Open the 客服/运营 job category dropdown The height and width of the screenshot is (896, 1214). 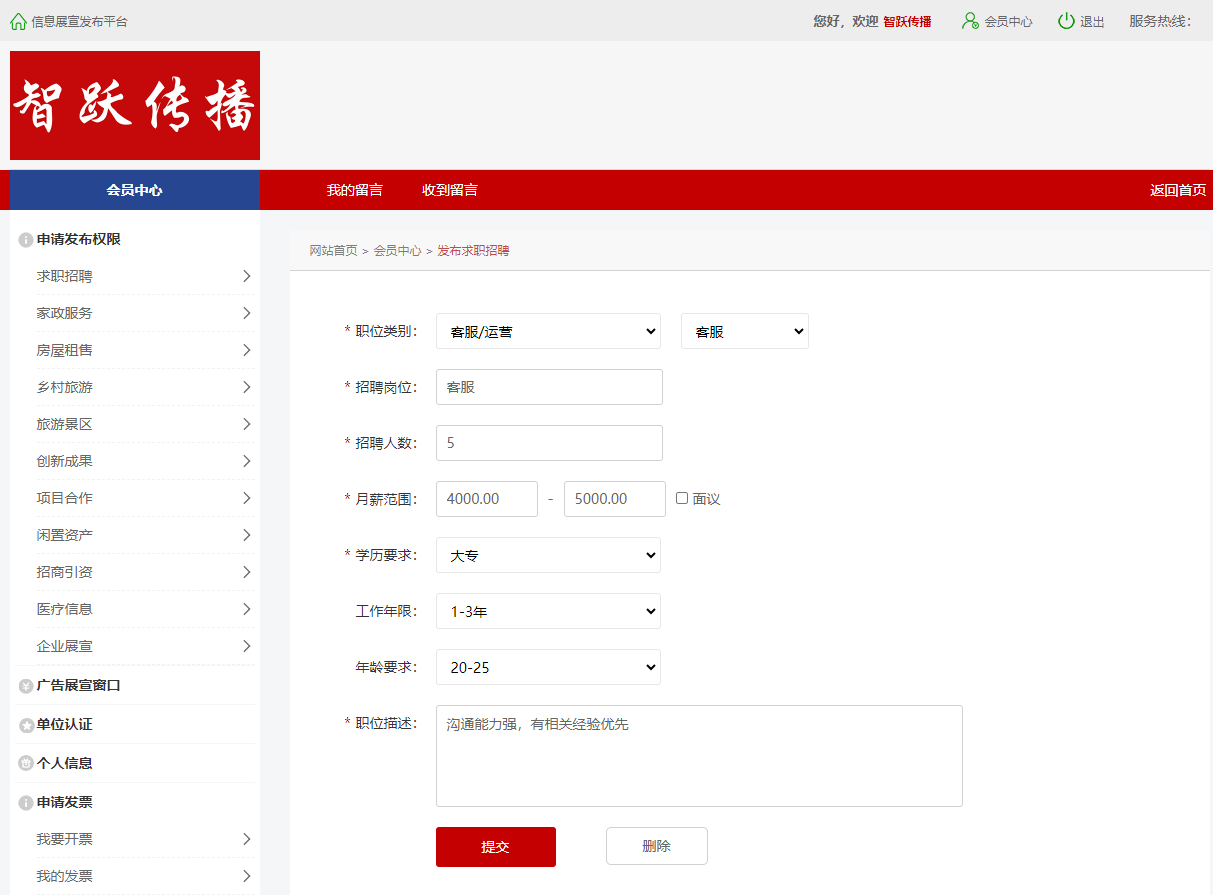pos(548,331)
